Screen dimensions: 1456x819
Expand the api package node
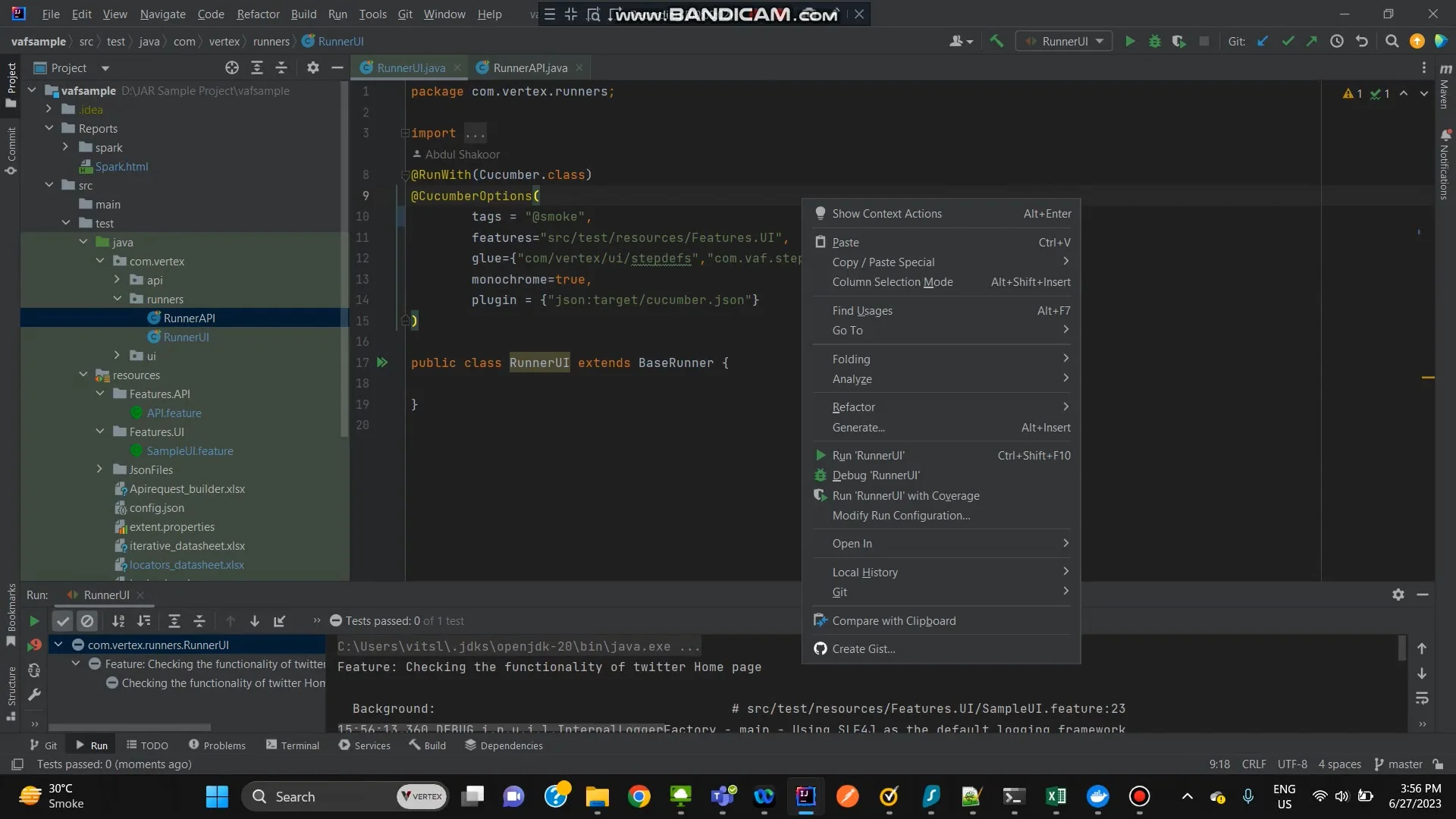pyautogui.click(x=117, y=280)
